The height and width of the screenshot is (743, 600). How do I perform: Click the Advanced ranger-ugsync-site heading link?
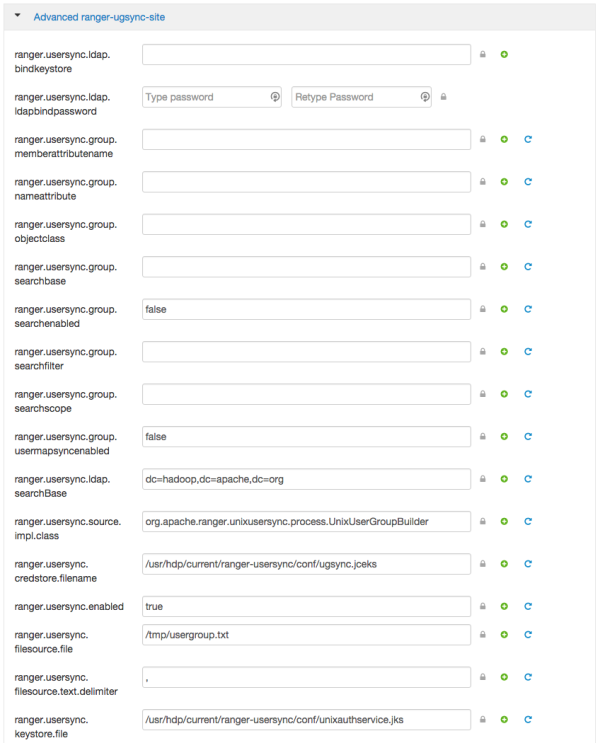[x=99, y=17]
